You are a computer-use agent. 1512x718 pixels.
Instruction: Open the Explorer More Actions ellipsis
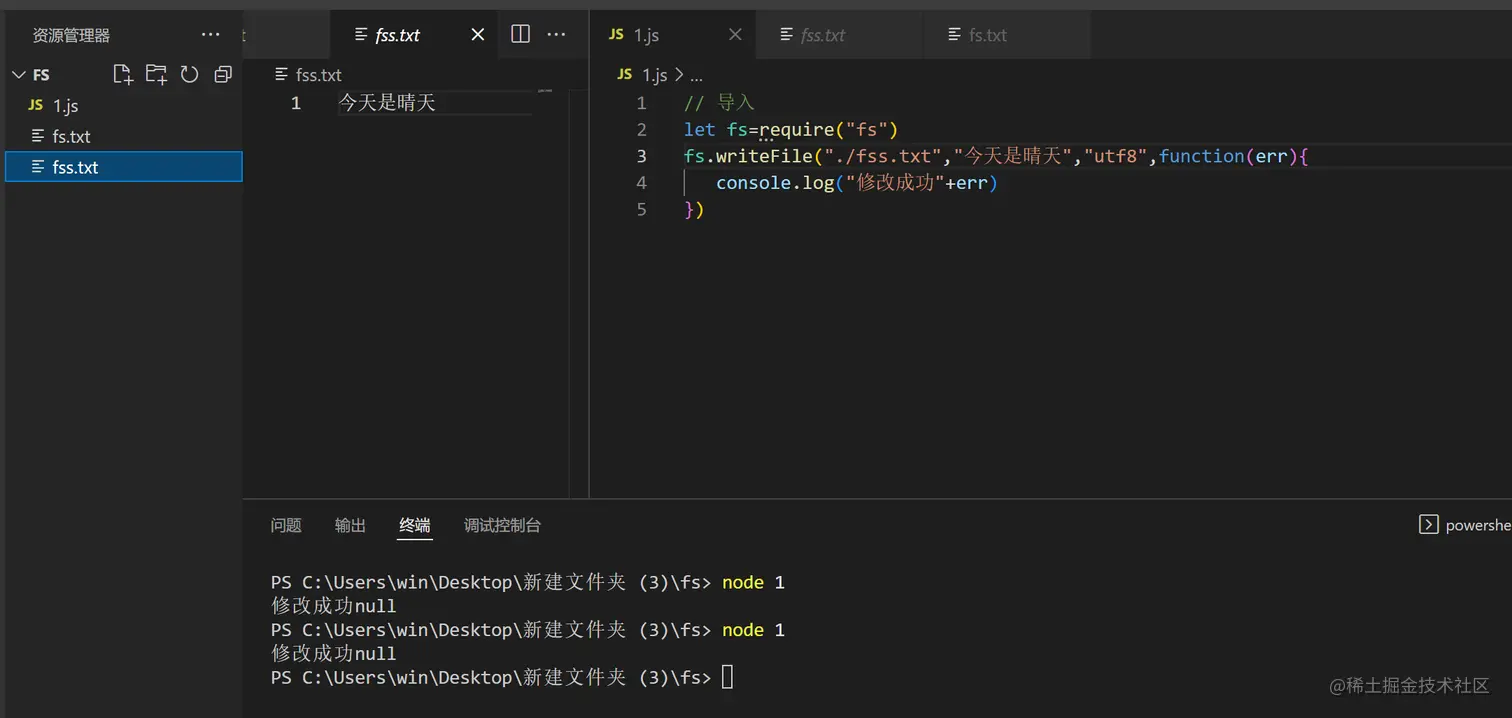pyautogui.click(x=210, y=34)
